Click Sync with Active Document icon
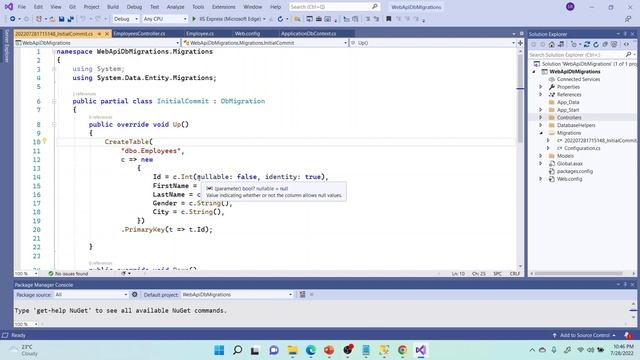640x360 pixels. point(587,44)
